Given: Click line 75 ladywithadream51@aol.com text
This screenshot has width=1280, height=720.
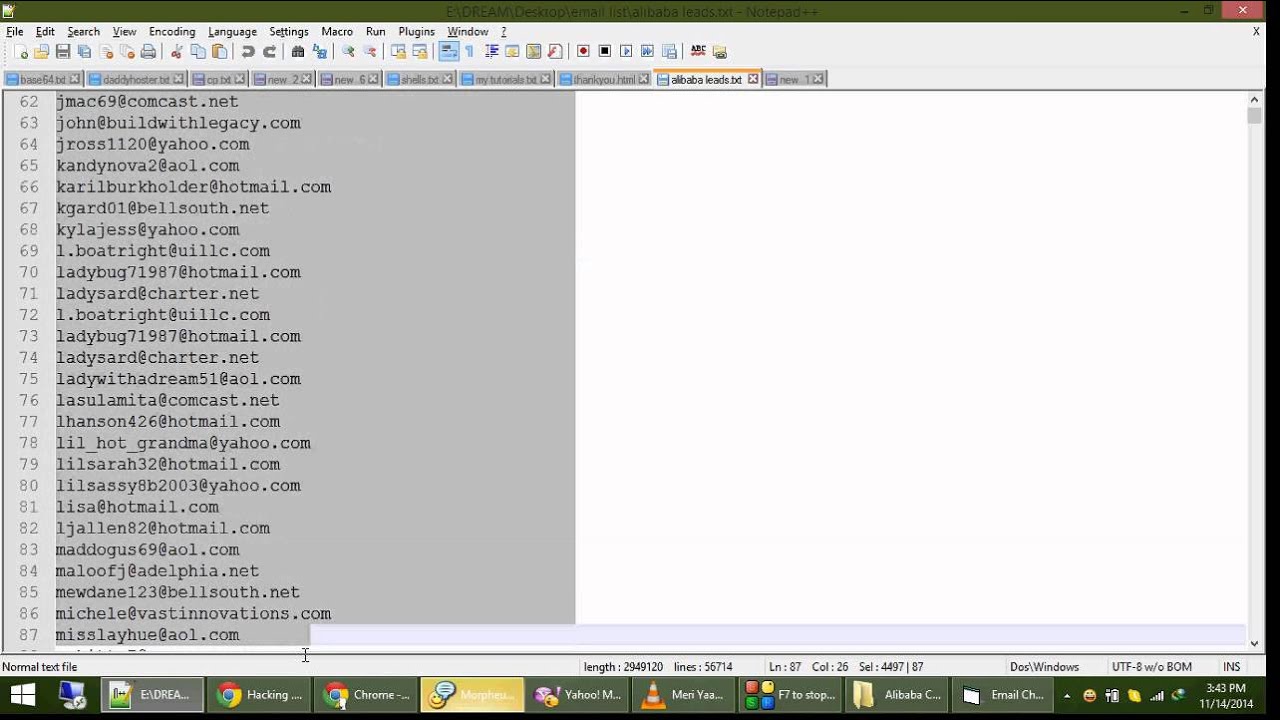Looking at the screenshot, I should [178, 379].
